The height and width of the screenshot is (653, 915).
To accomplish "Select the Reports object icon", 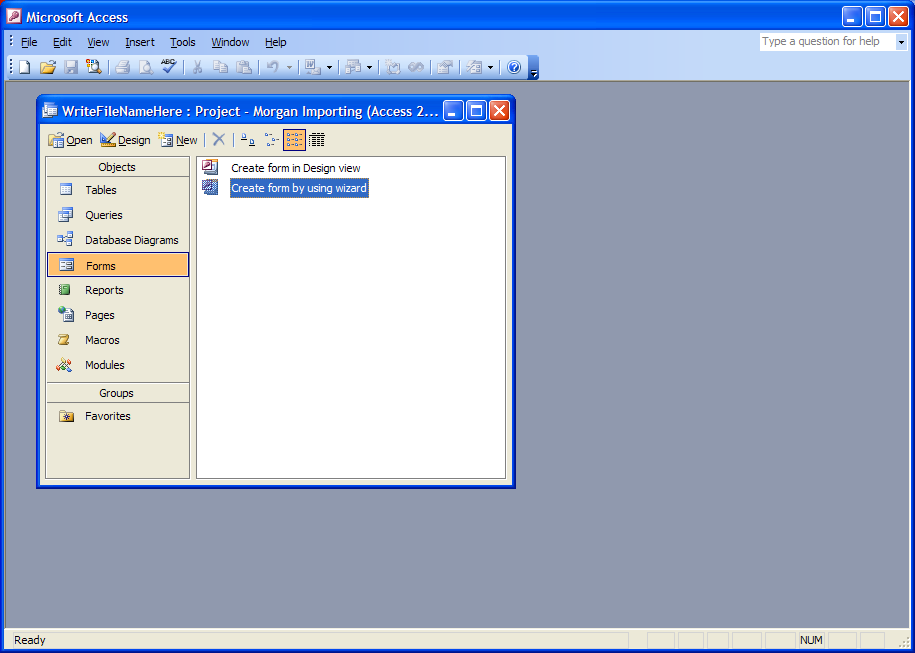I will pos(66,290).
